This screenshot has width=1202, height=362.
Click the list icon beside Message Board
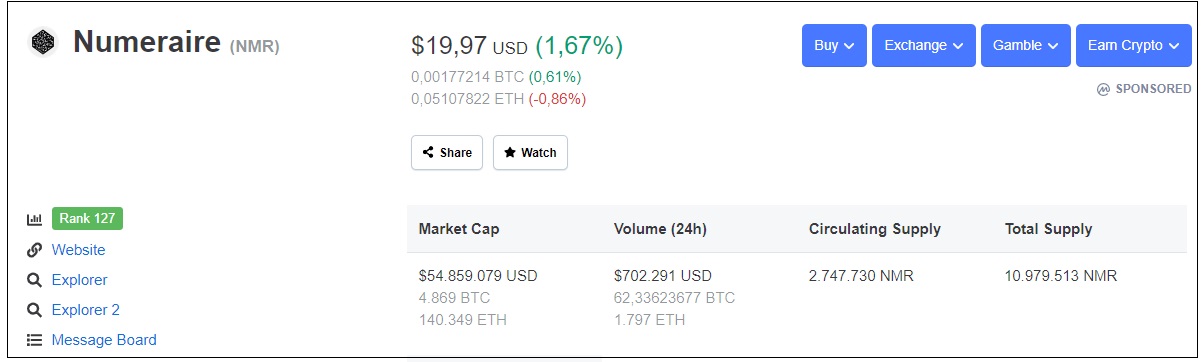tap(34, 340)
